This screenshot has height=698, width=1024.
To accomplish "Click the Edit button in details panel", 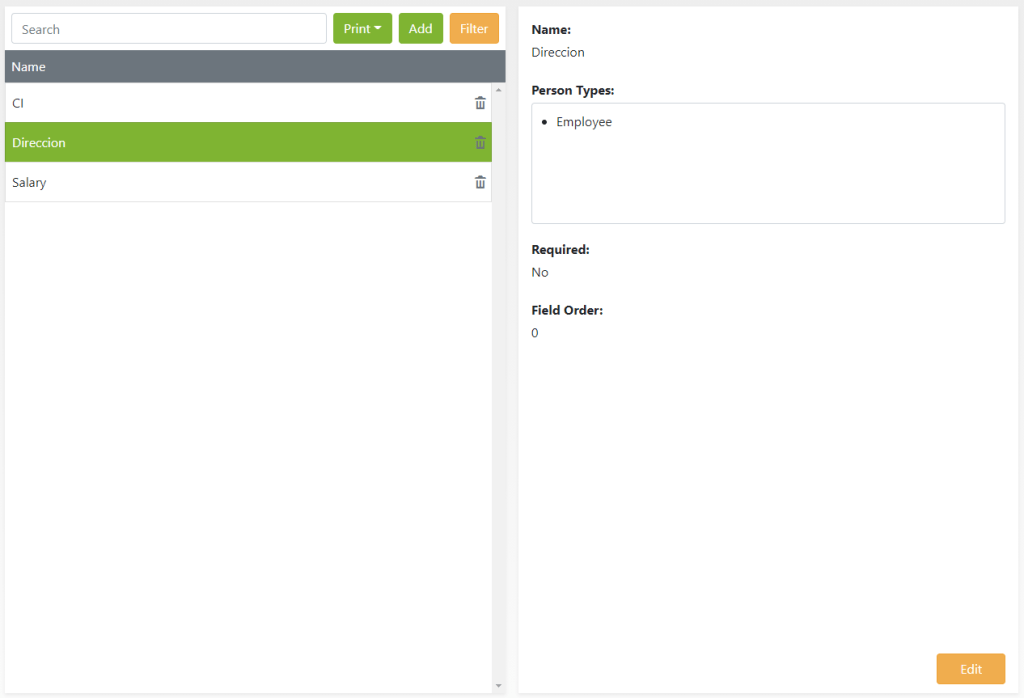I will [x=970, y=669].
